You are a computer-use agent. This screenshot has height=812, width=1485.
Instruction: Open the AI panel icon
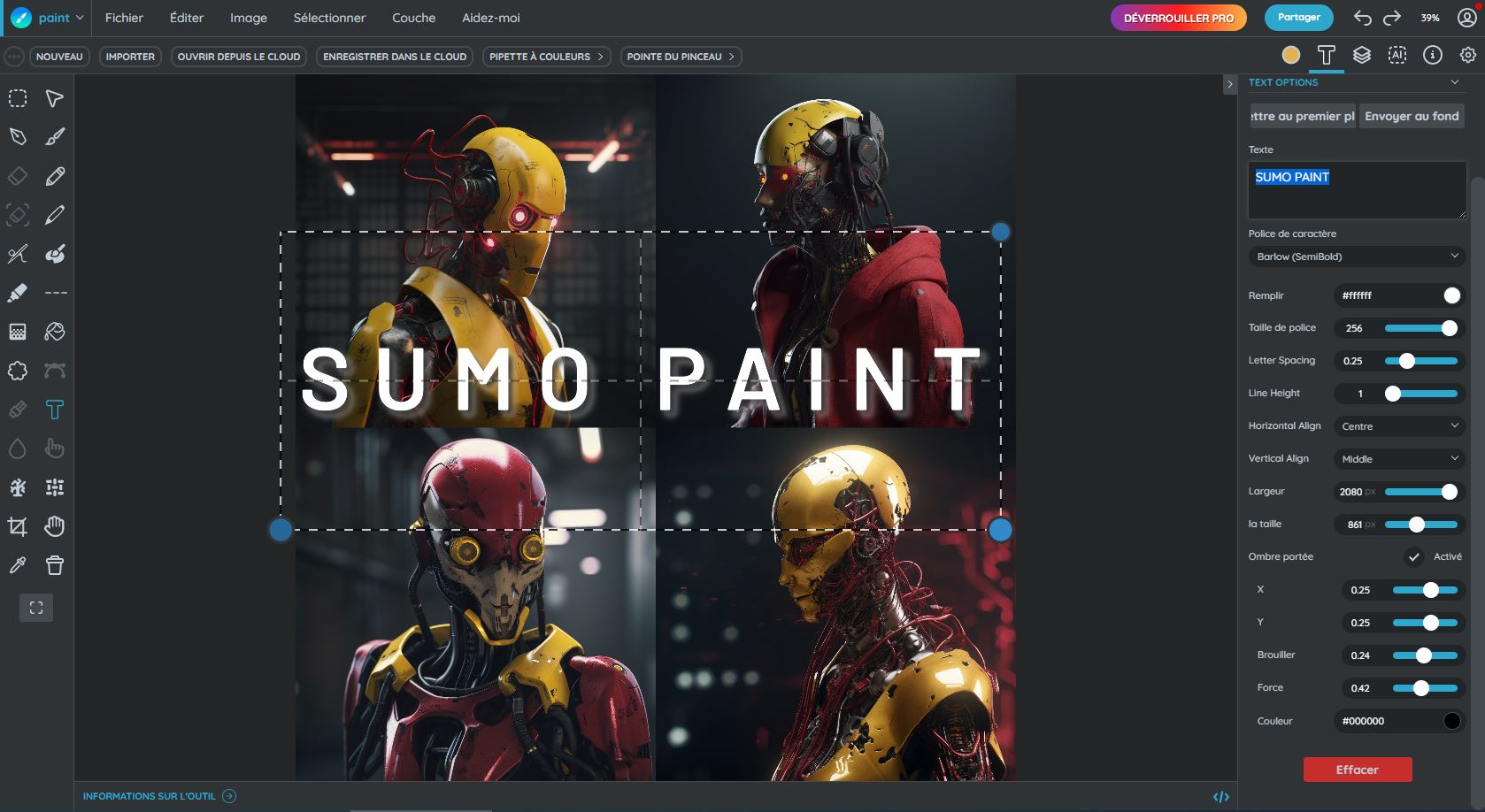[x=1397, y=55]
